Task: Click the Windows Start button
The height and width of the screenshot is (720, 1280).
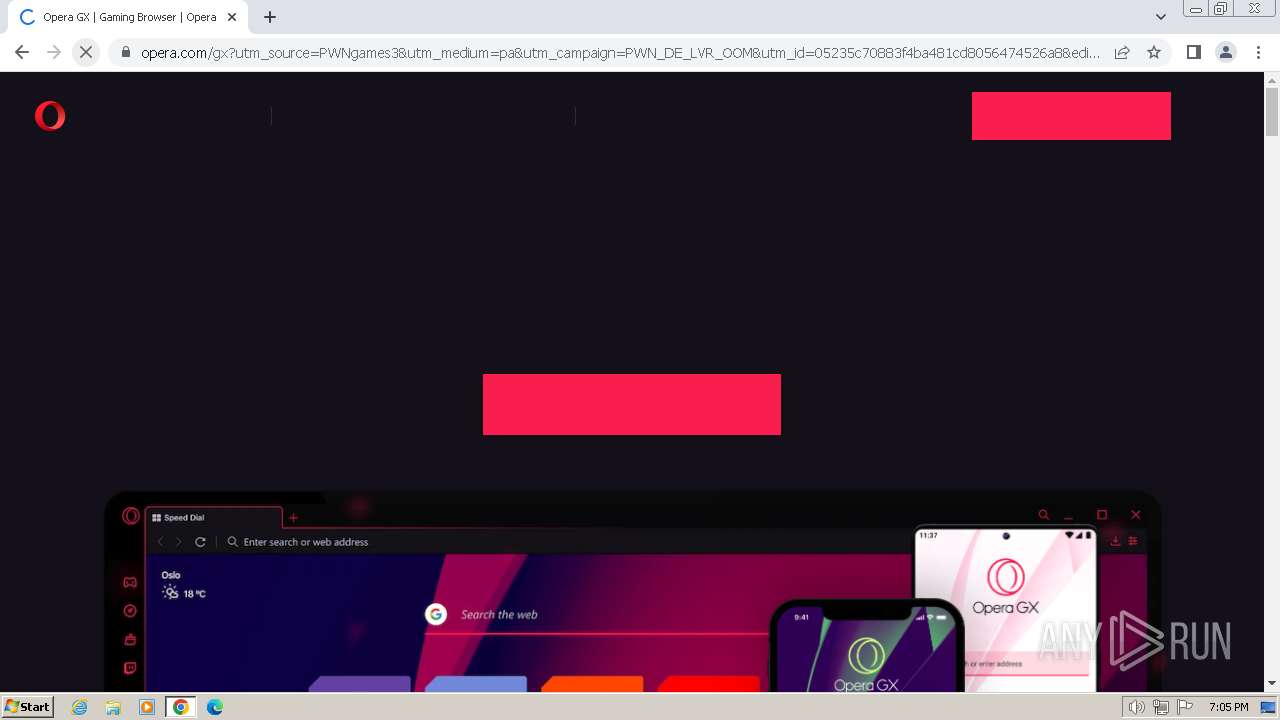Action: point(27,707)
